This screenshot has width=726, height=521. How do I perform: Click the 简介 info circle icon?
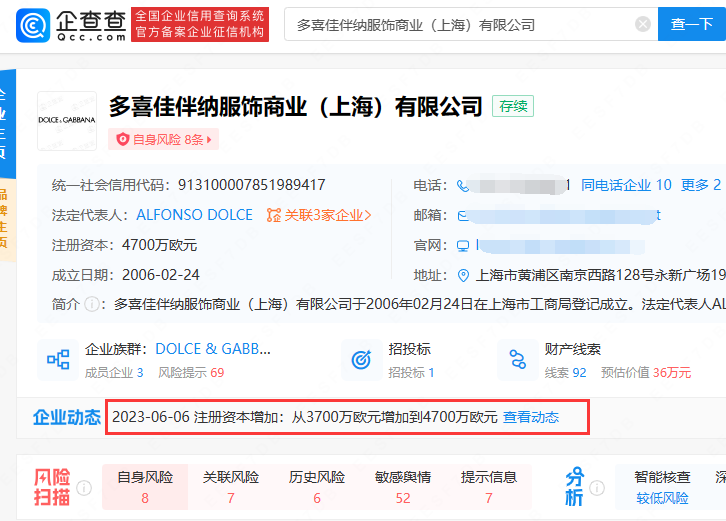coord(92,305)
